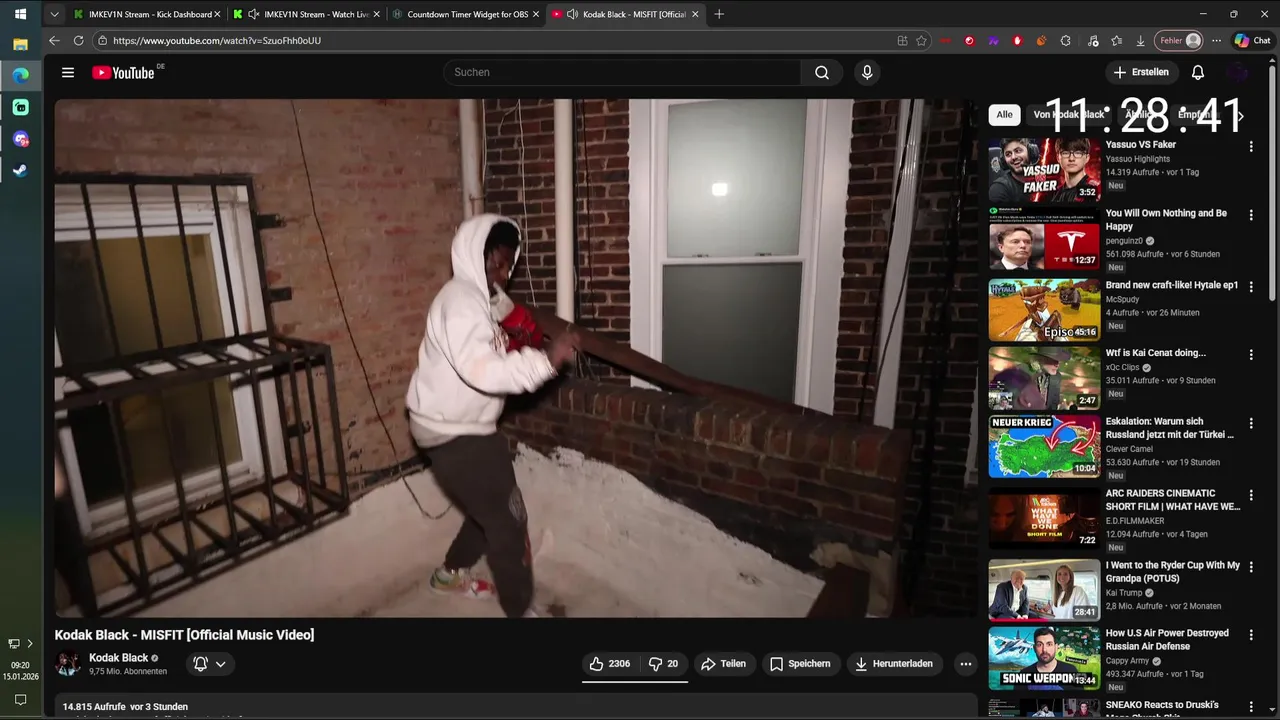Image resolution: width=1280 pixels, height=720 pixels.
Task: Go back with browser back arrow
Action: tap(54, 41)
